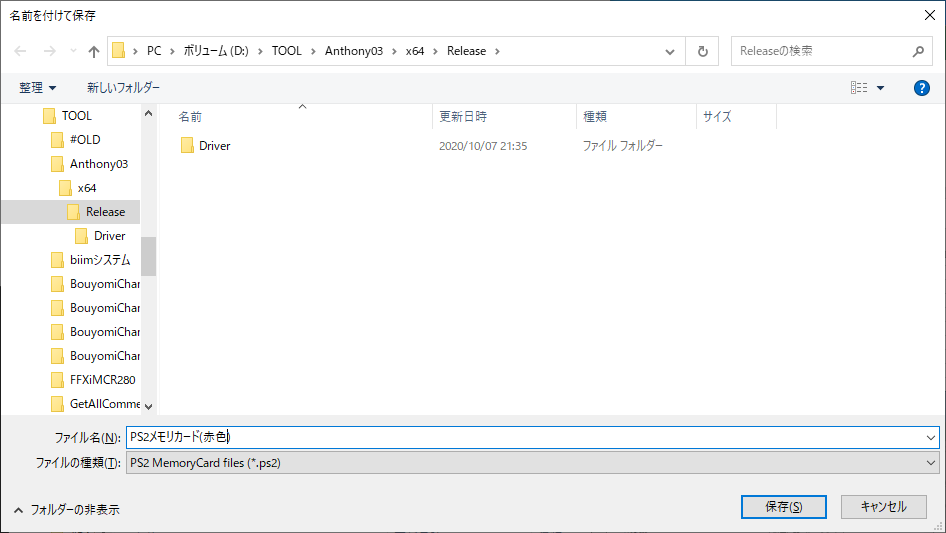Image resolution: width=946 pixels, height=533 pixels.
Task: Select x64 folder in the tree
Action: click(x=87, y=188)
